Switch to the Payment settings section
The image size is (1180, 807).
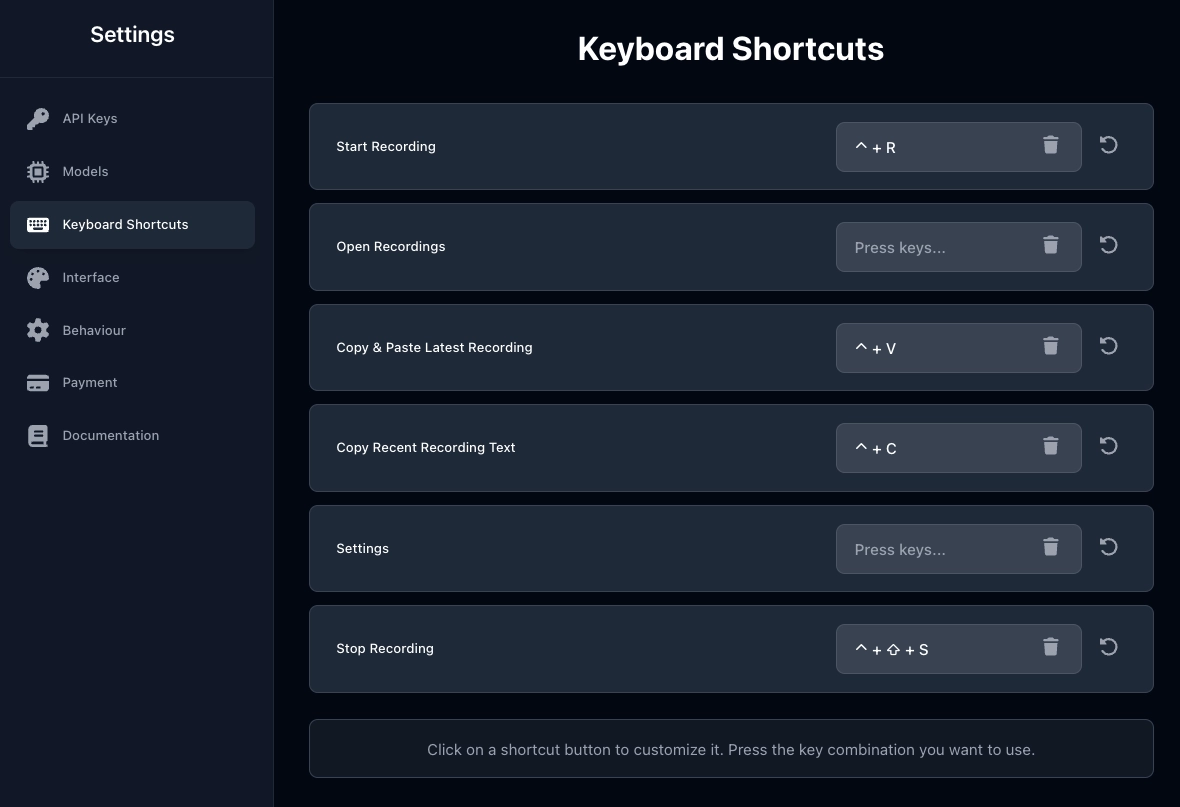coord(90,382)
